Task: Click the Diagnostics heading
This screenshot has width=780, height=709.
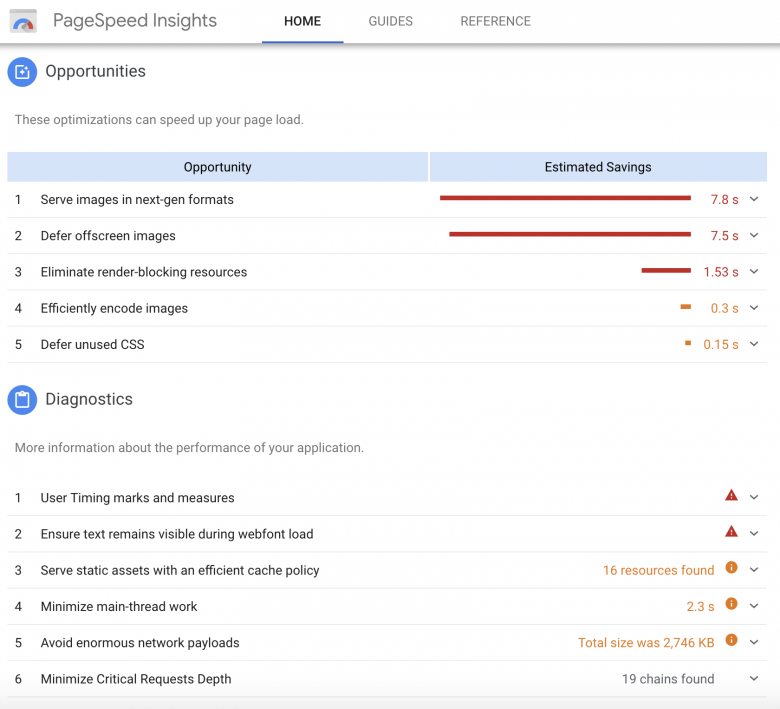Action: point(89,399)
